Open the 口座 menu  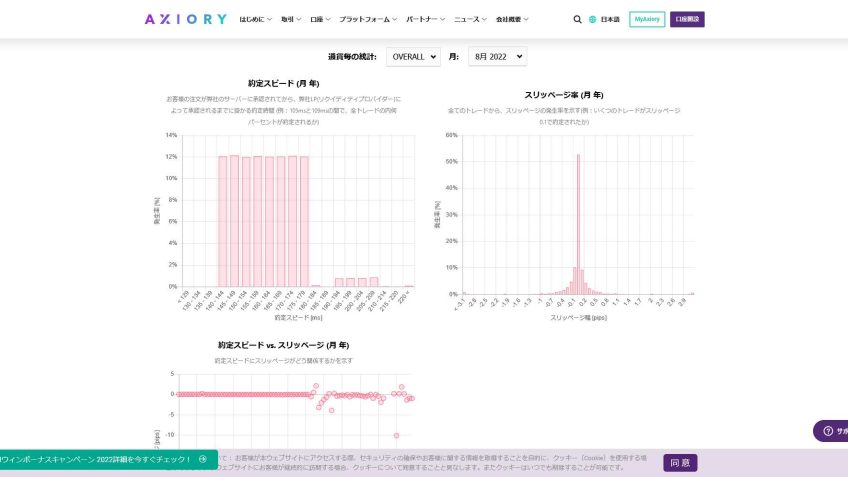coord(321,19)
